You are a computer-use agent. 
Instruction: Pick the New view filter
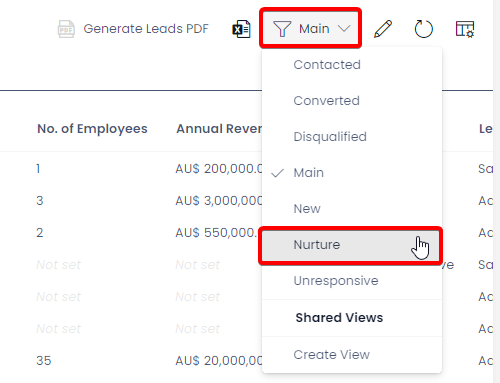point(352,209)
